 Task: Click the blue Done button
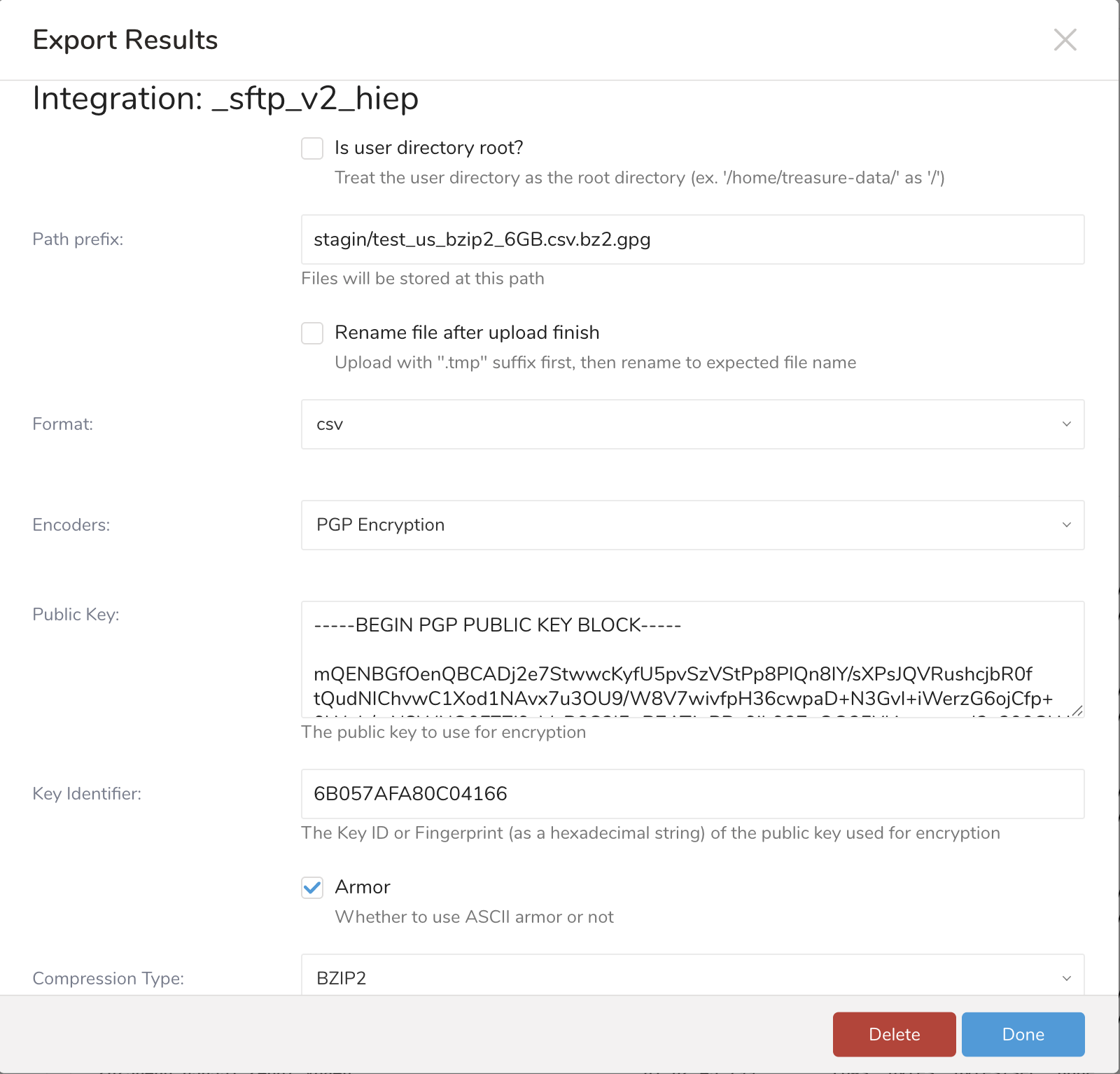pyautogui.click(x=1023, y=1034)
